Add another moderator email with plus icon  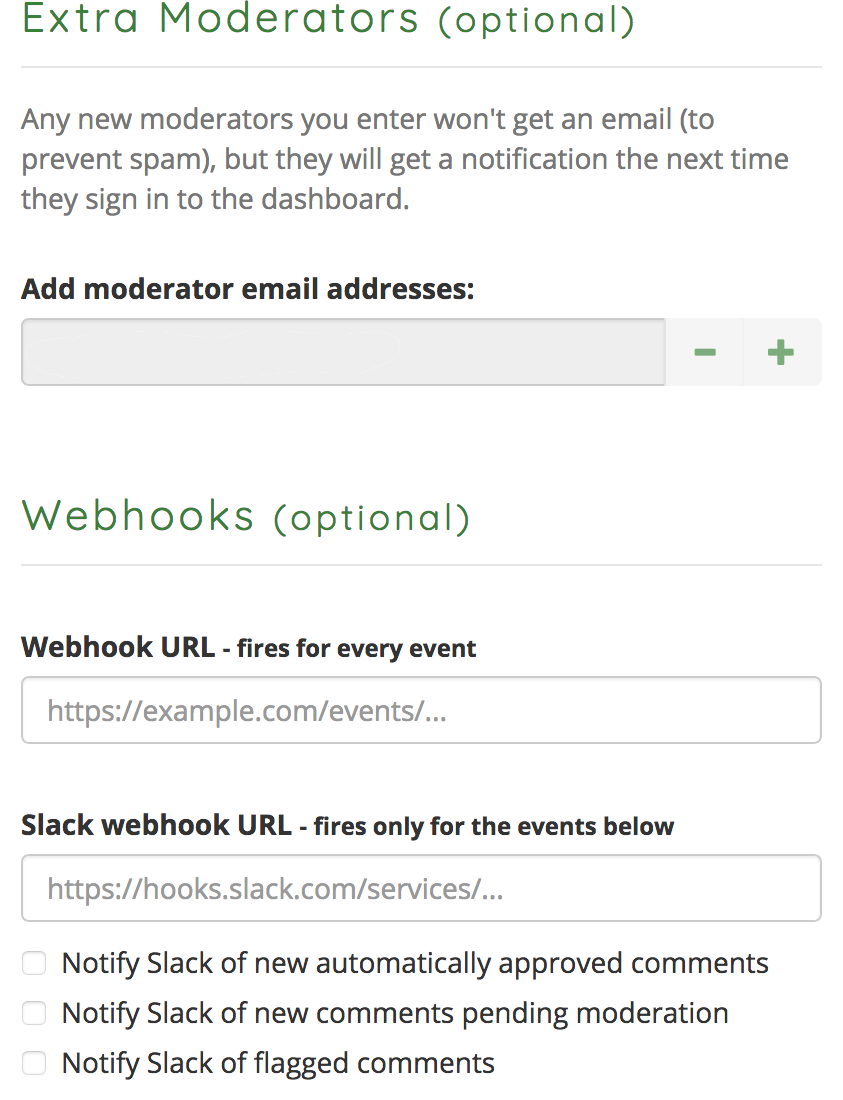coord(781,352)
